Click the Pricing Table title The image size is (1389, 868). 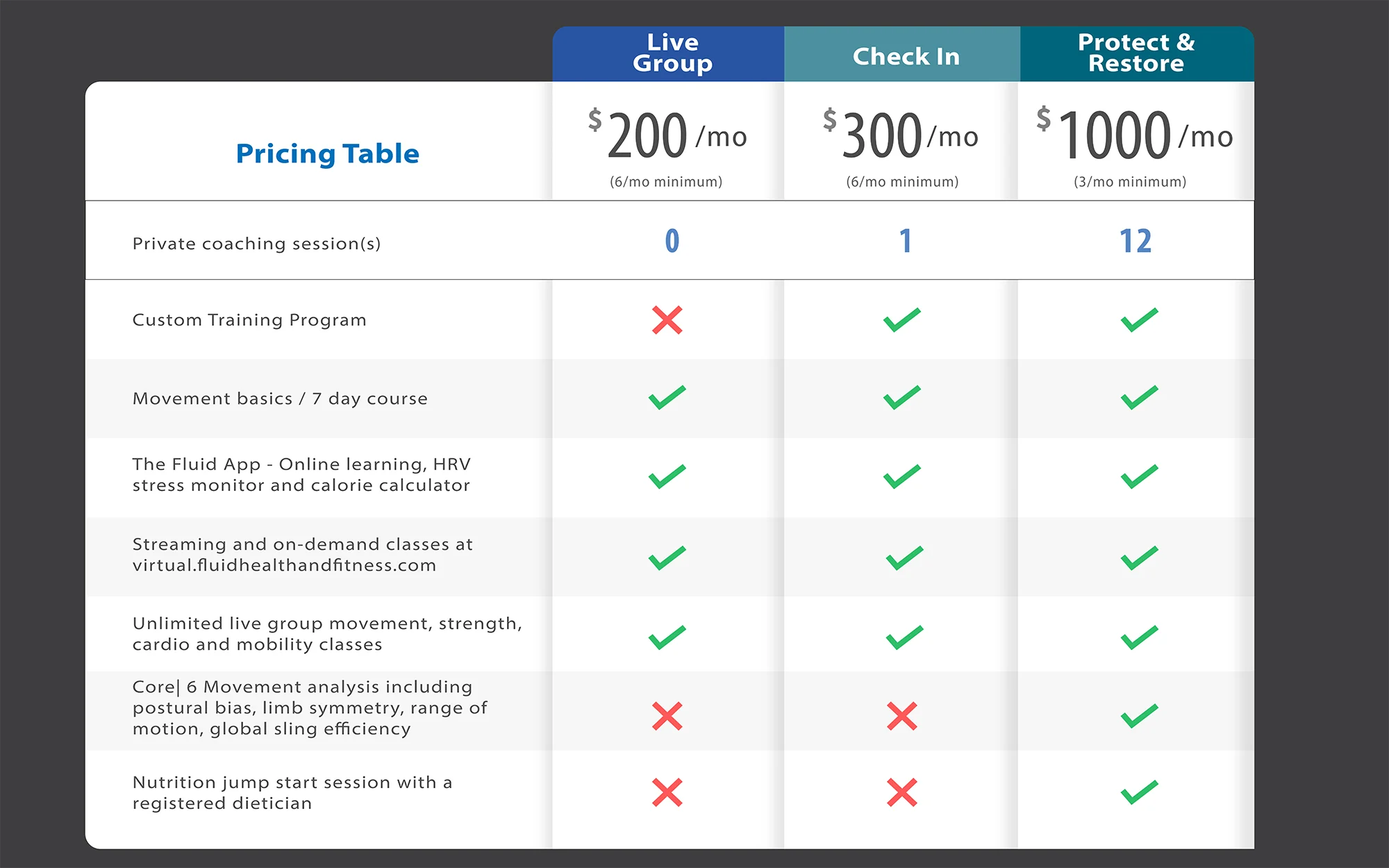point(328,153)
